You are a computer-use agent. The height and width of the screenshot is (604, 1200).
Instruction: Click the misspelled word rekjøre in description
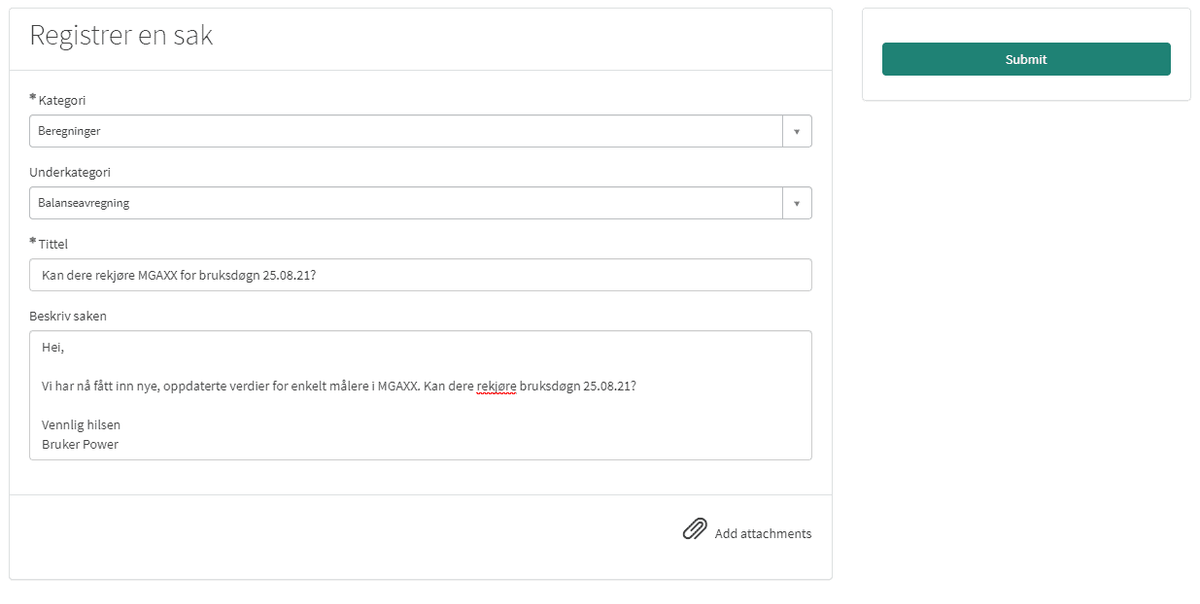497,386
